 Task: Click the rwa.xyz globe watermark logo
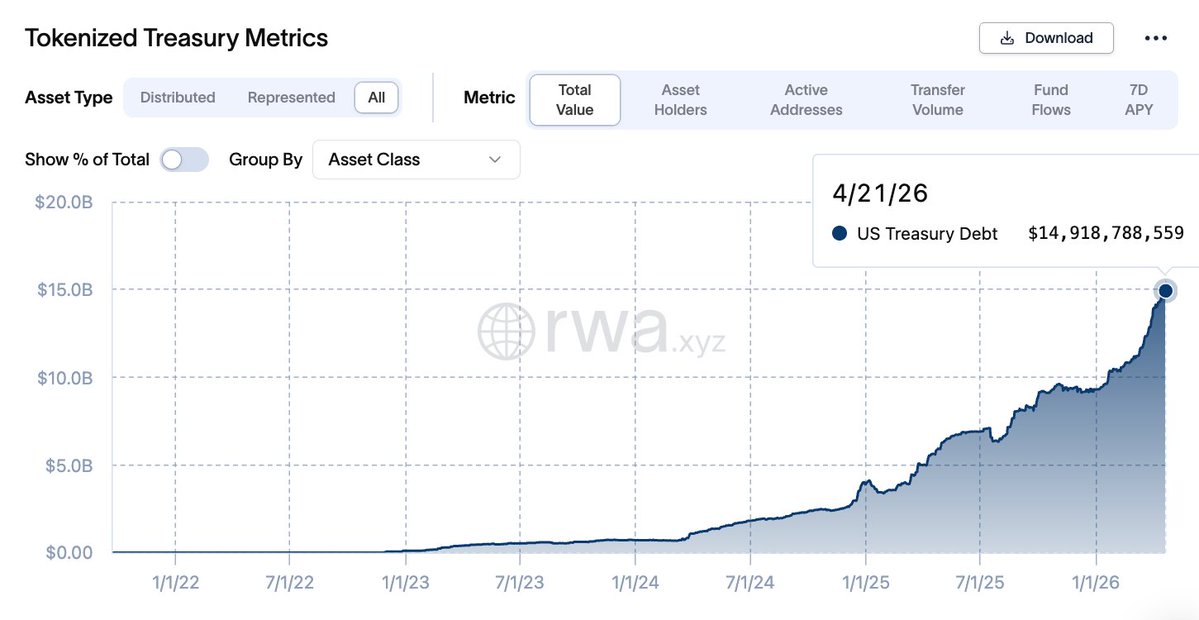click(505, 331)
